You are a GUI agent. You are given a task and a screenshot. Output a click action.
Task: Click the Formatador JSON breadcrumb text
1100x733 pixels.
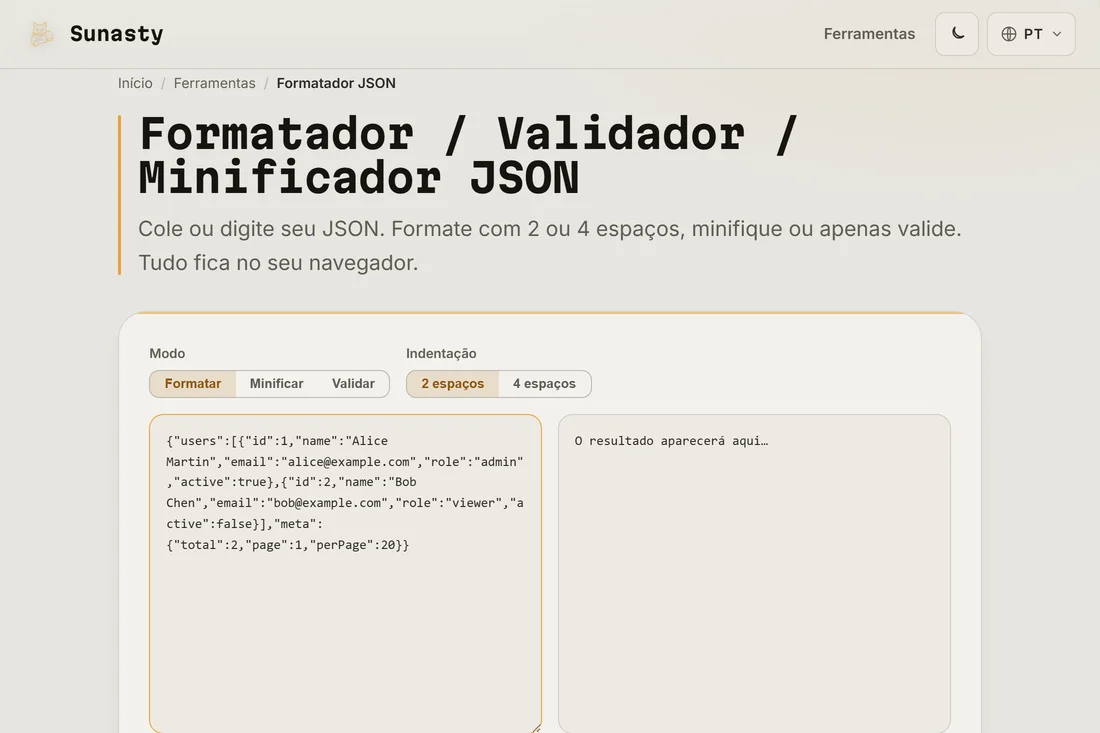point(336,83)
